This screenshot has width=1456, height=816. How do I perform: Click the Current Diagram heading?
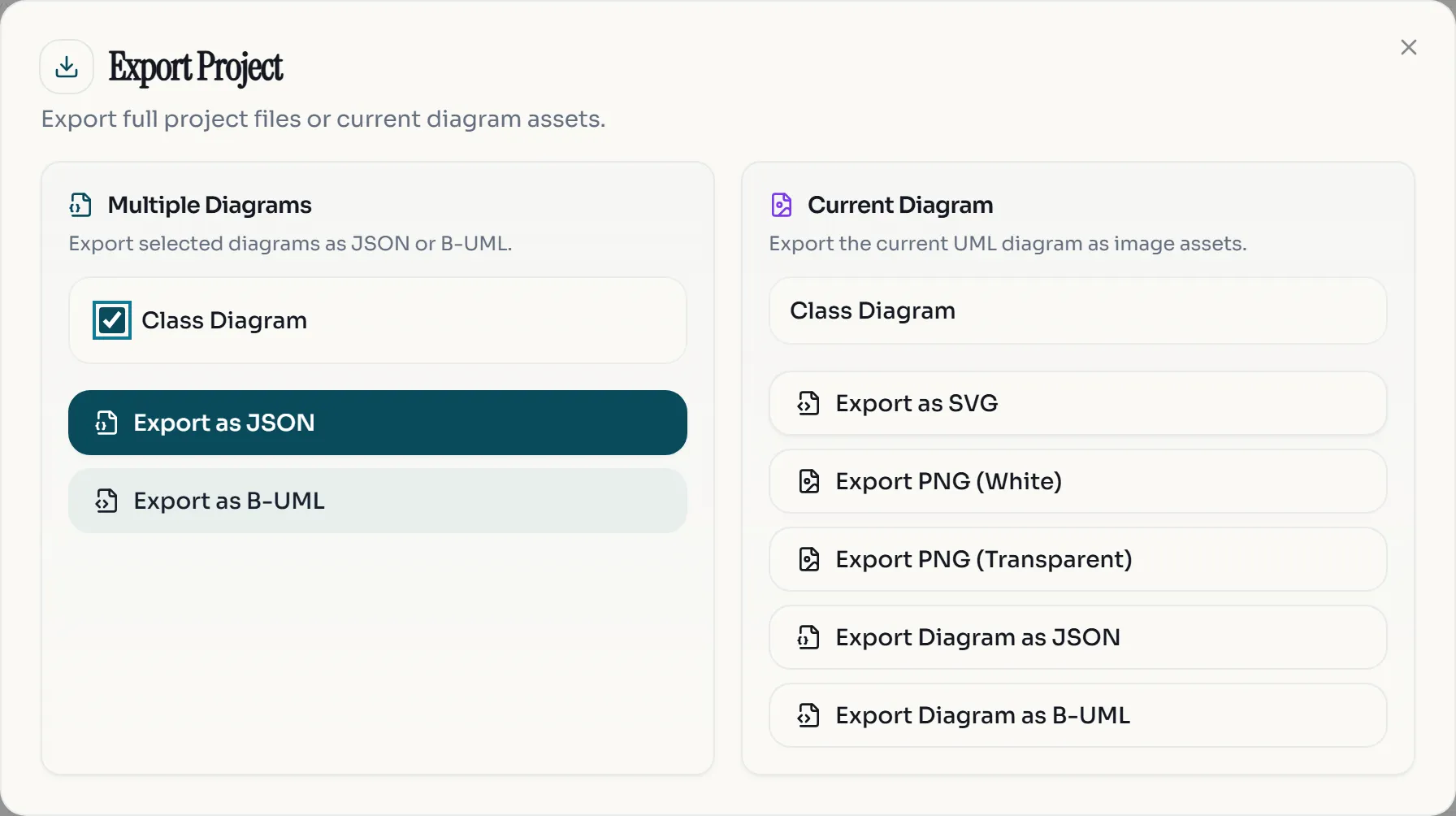(900, 205)
